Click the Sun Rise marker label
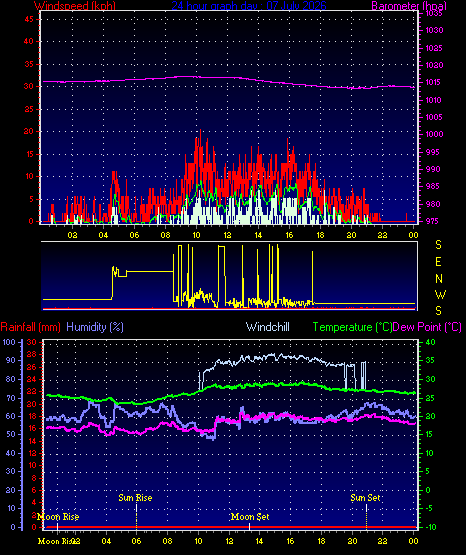The image size is (466, 555). click(135, 498)
